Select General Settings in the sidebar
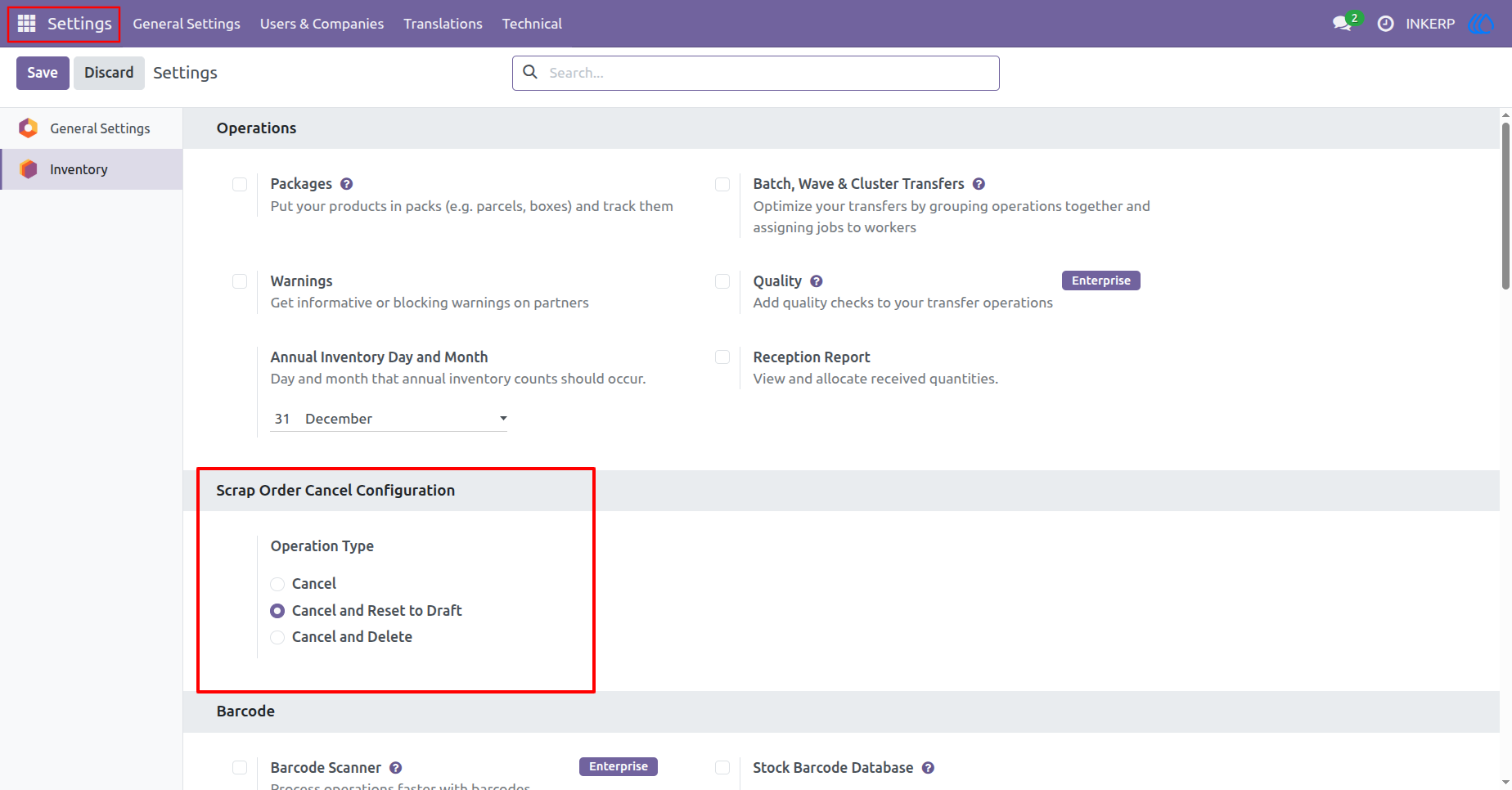Viewport: 1512px width, 790px height. tap(92, 128)
